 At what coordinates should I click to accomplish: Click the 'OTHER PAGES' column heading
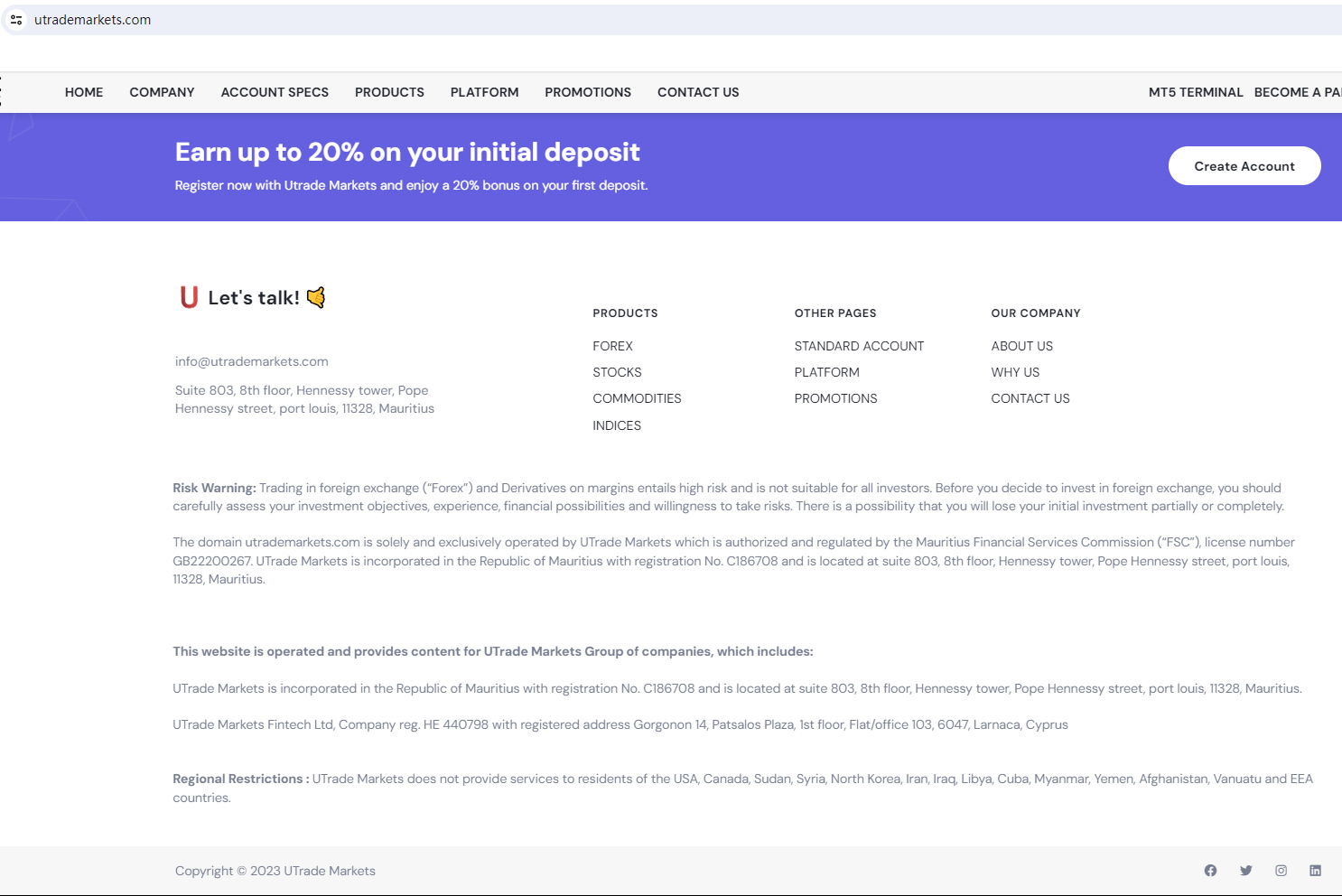(x=835, y=313)
